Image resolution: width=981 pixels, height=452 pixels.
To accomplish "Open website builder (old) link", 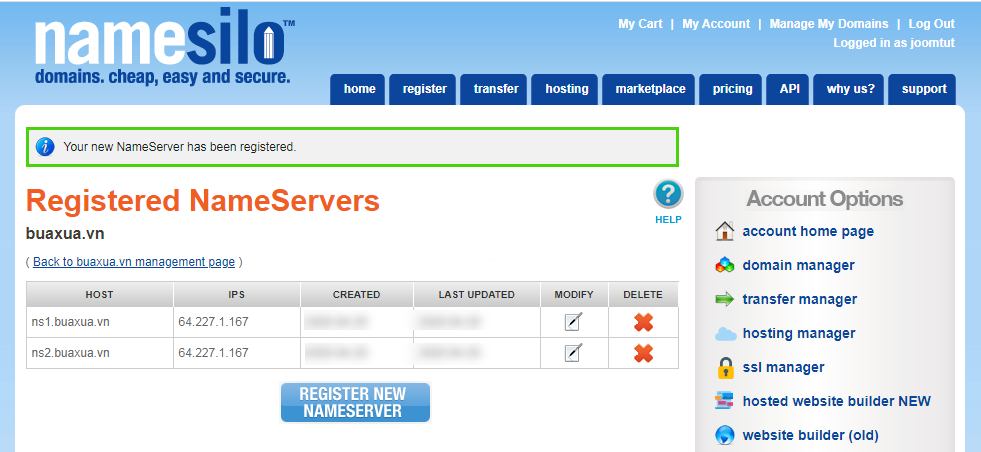I will 810,435.
